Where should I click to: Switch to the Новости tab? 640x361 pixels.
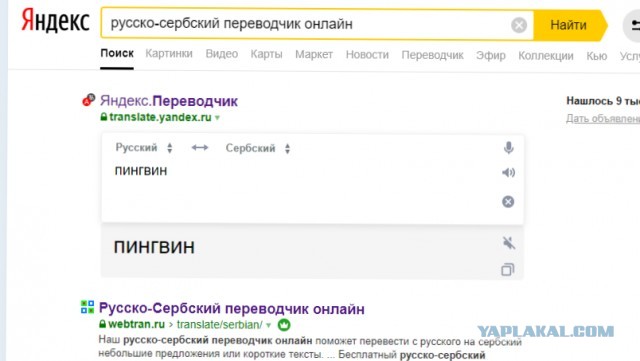point(367,54)
